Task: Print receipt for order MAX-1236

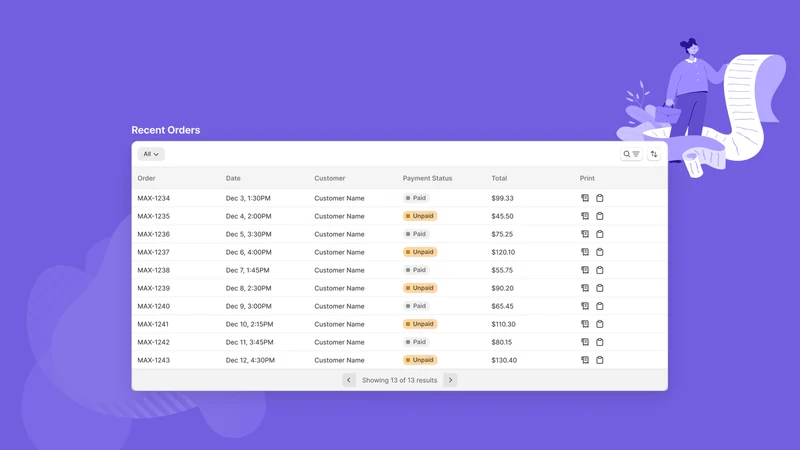Action: click(585, 234)
